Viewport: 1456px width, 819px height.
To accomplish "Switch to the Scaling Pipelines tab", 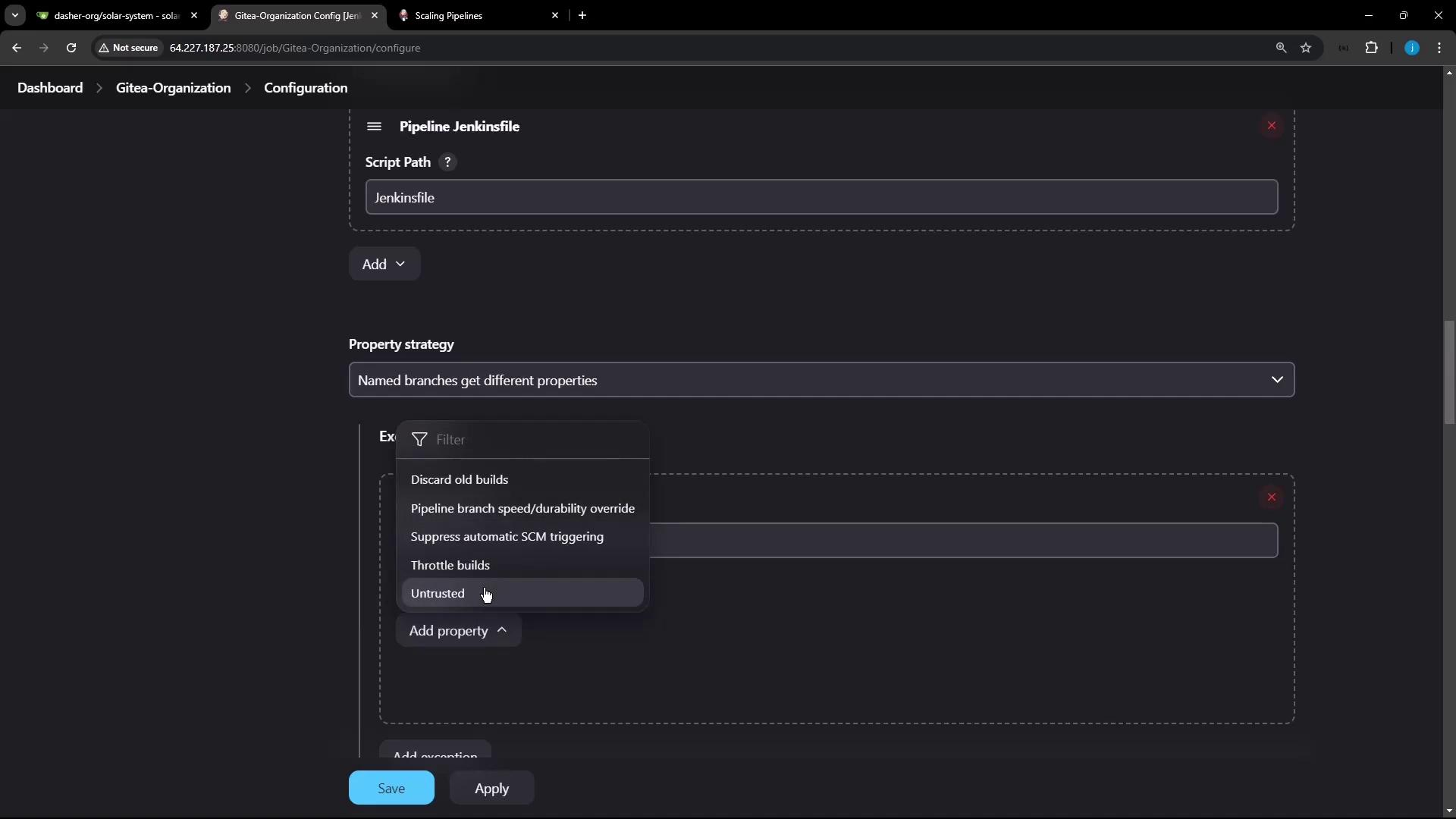I will pyautogui.click(x=474, y=15).
